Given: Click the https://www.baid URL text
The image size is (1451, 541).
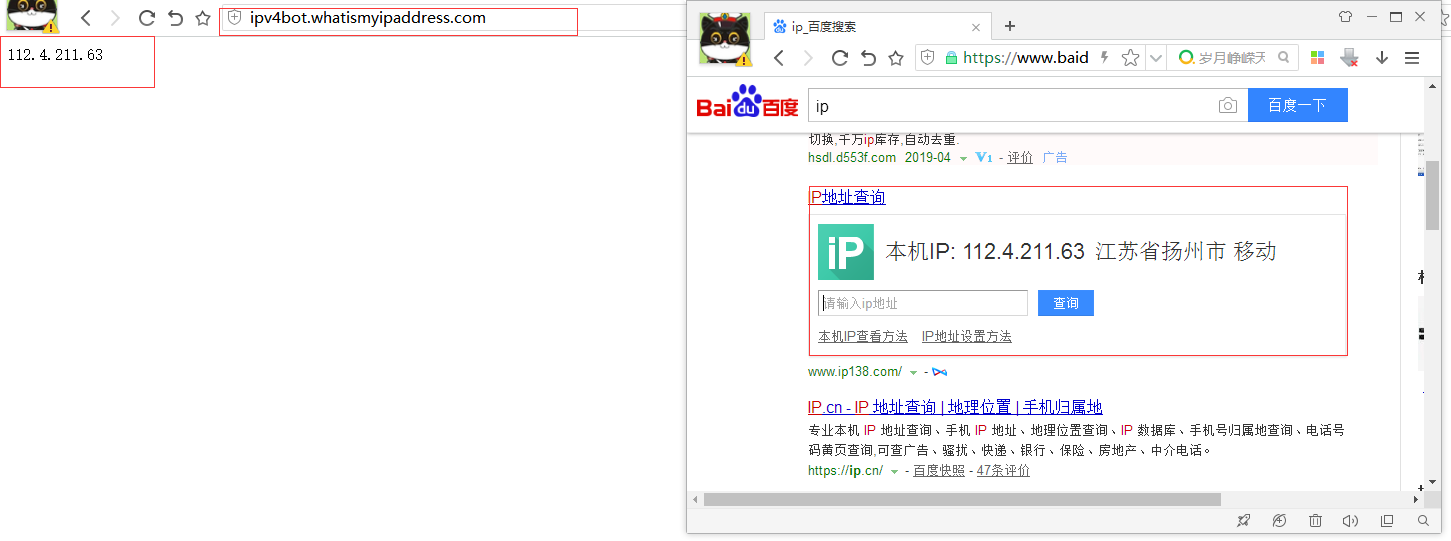Looking at the screenshot, I should pos(1025,58).
